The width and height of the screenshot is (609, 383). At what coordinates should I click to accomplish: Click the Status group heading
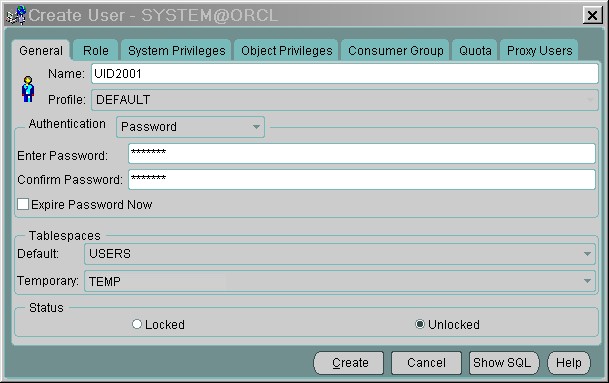[x=46, y=308]
